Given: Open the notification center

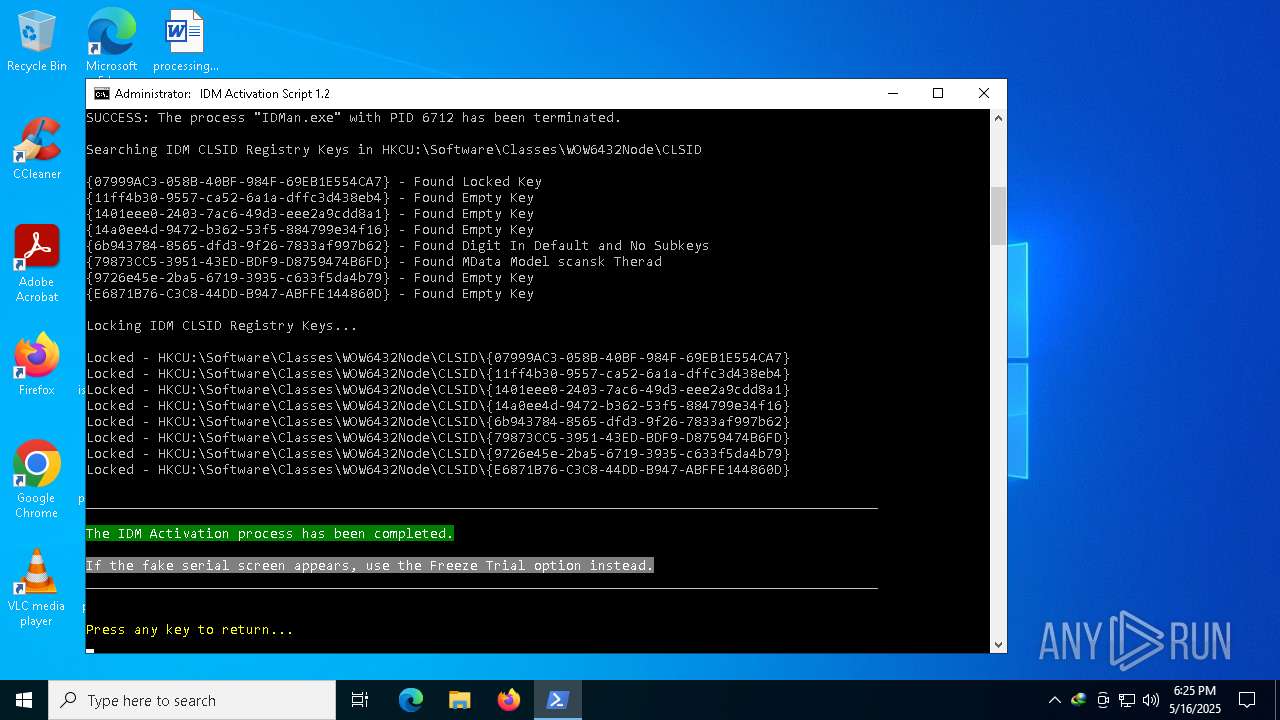Looking at the screenshot, I should [1247, 700].
